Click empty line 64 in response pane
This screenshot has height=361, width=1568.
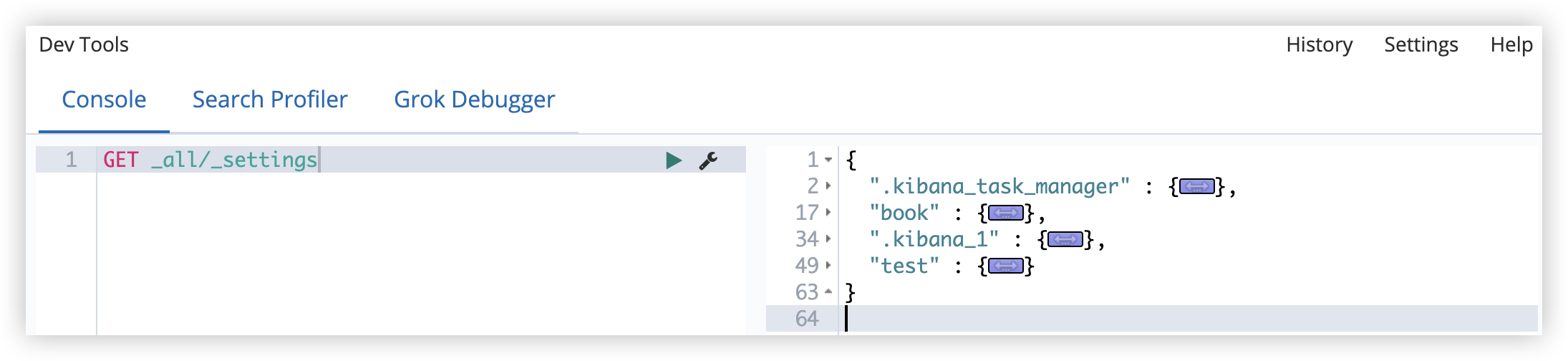1189,319
